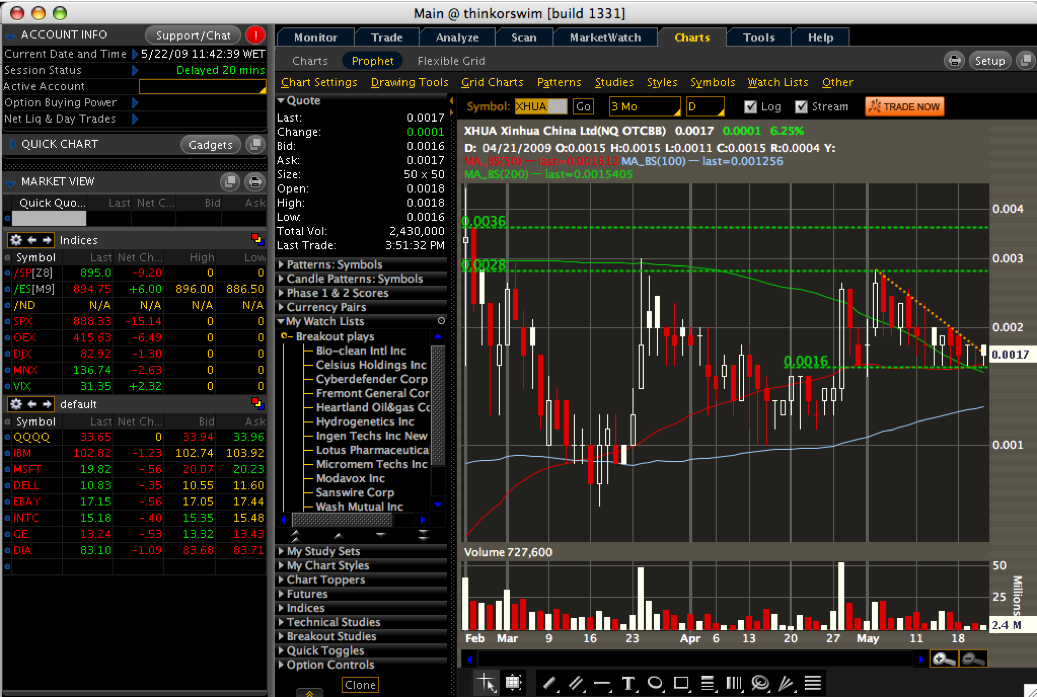Select the grid pan tool
Image resolution: width=1037 pixels, height=697 pixels.
[x=513, y=682]
